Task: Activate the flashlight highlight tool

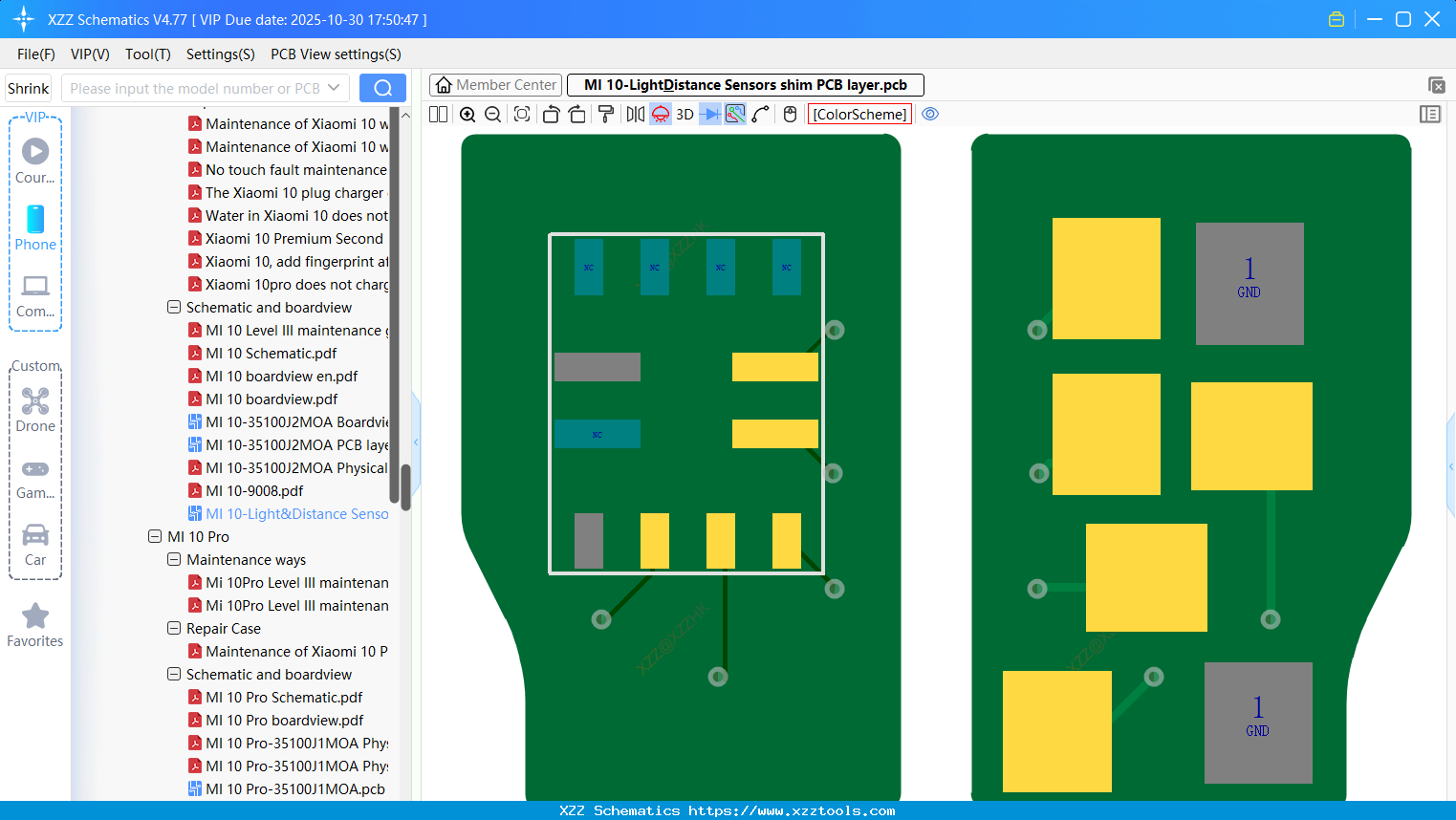Action: click(660, 114)
